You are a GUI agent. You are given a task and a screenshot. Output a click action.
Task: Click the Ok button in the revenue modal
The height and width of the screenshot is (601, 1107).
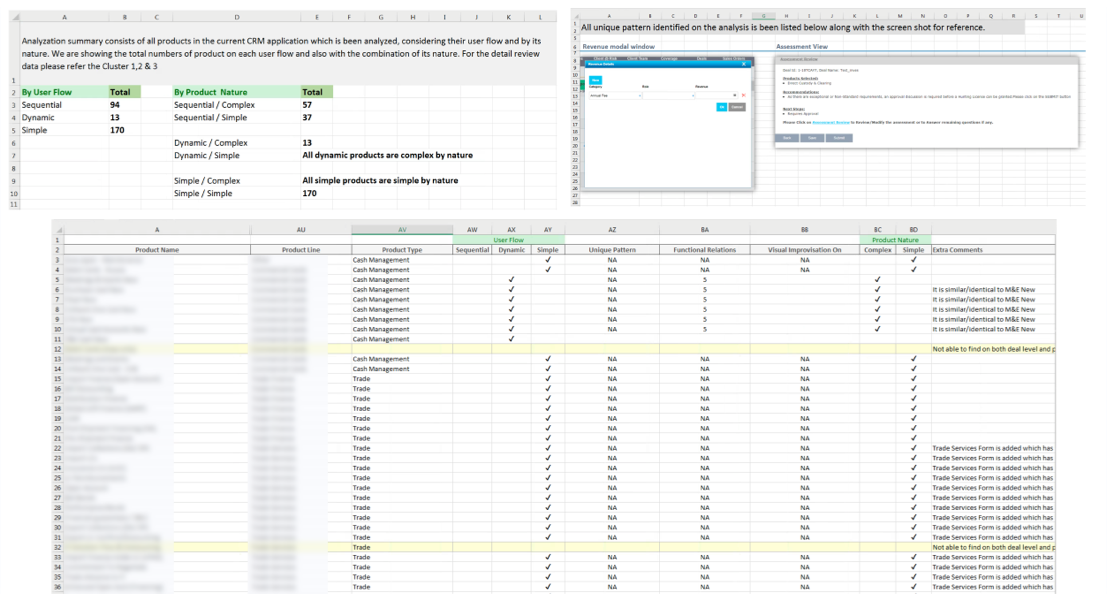pos(721,107)
